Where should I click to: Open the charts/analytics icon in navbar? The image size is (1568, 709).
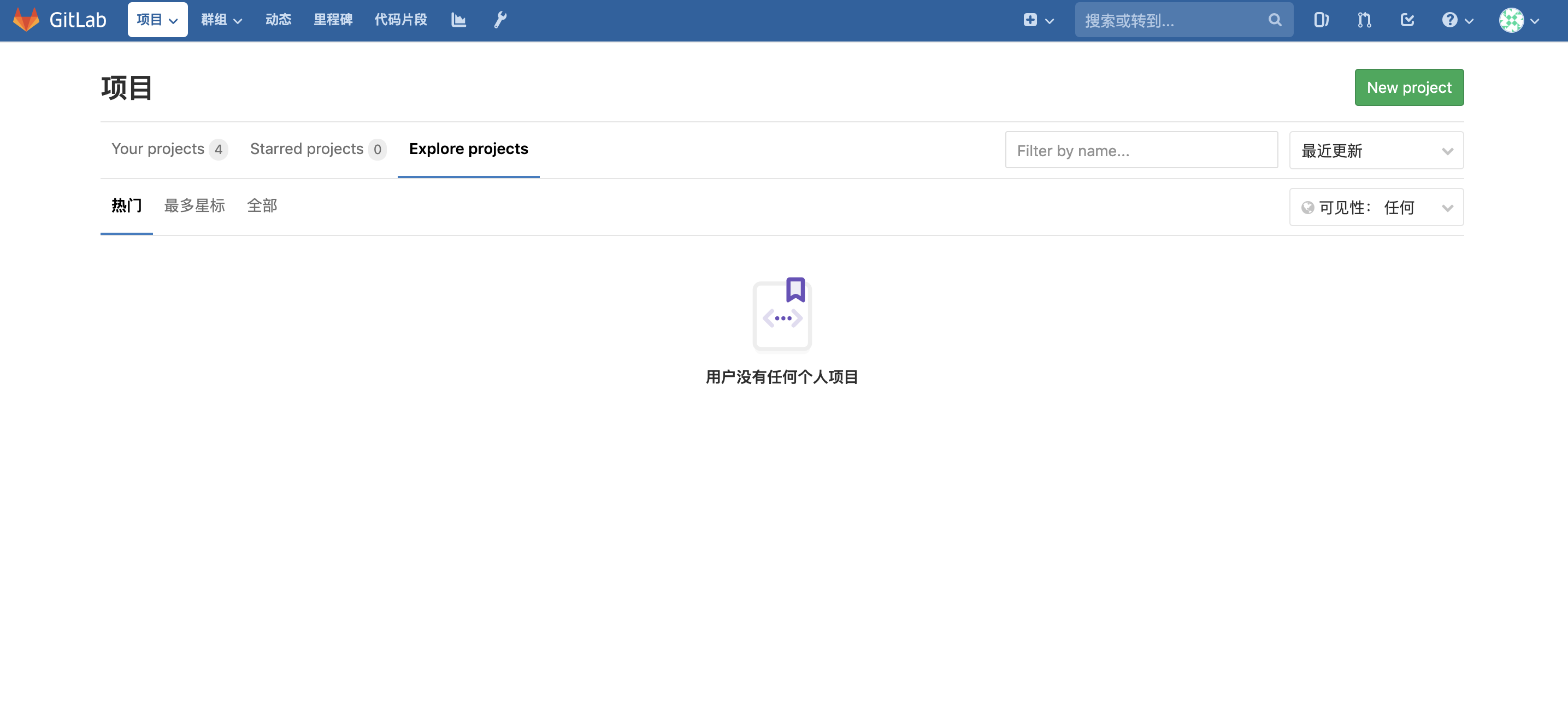tap(458, 19)
